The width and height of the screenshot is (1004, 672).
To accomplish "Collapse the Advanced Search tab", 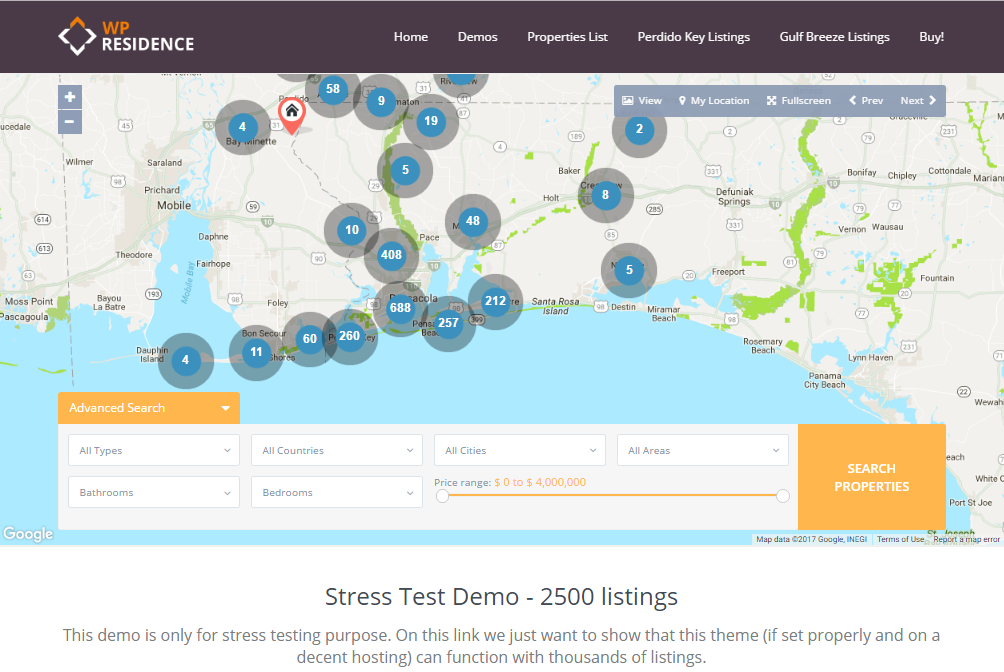I will pos(148,408).
